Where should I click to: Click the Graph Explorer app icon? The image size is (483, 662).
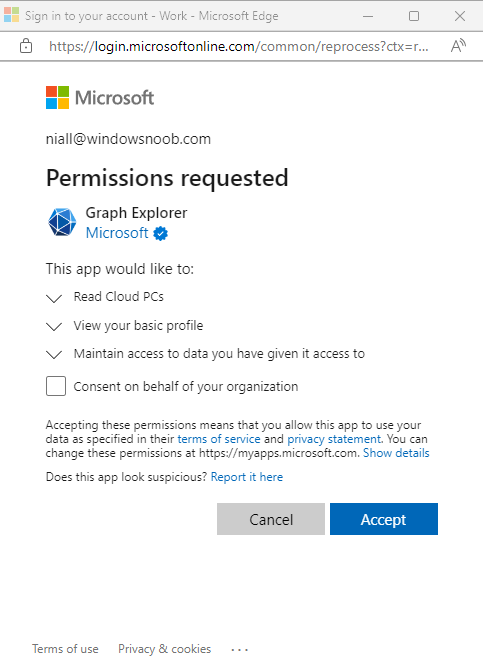tap(62, 222)
